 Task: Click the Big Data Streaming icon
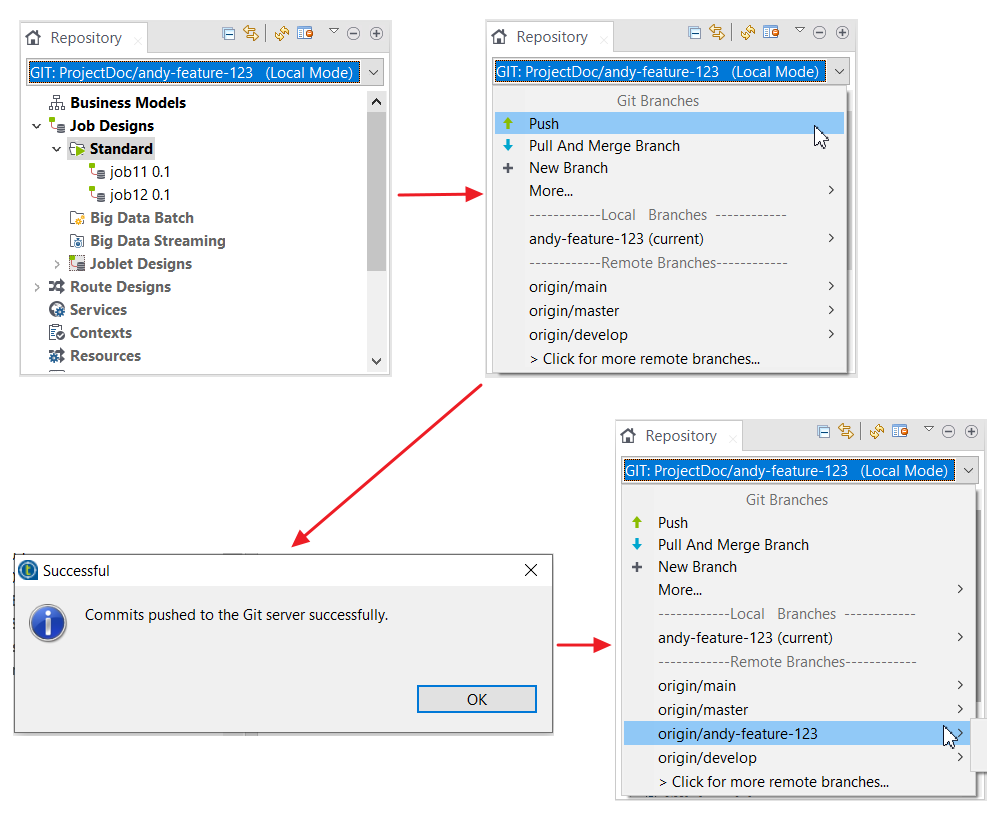[76, 241]
